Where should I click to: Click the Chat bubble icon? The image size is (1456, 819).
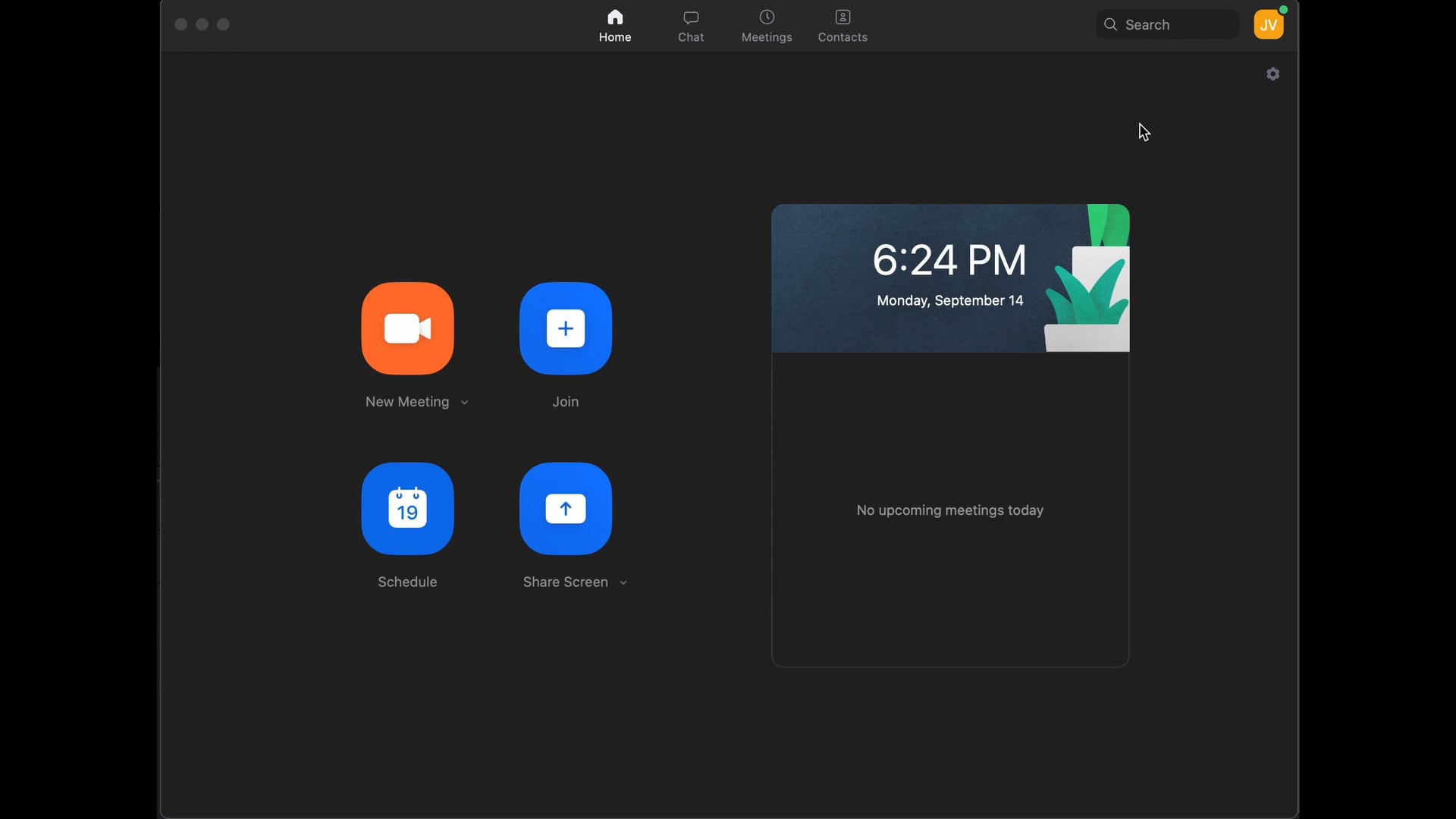click(691, 17)
